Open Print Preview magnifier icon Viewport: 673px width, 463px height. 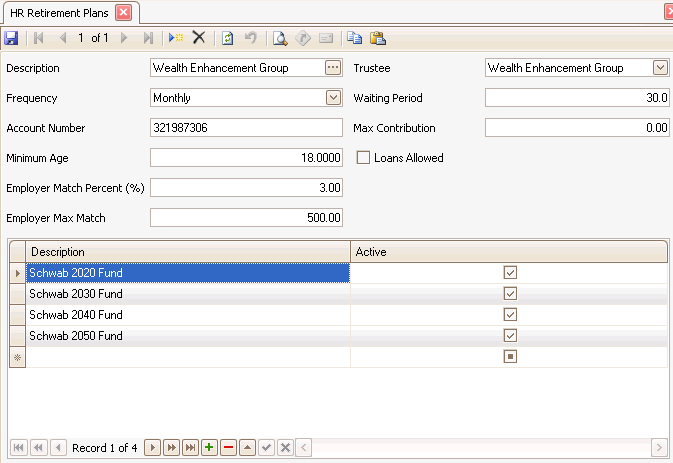[x=281, y=38]
